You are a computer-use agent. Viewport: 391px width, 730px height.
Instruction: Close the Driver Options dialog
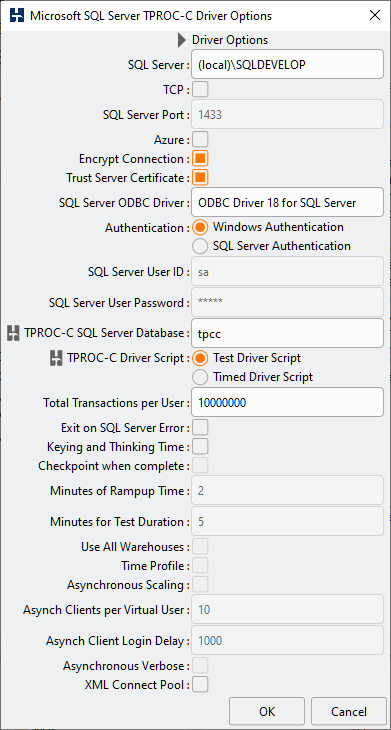pyautogui.click(x=375, y=15)
